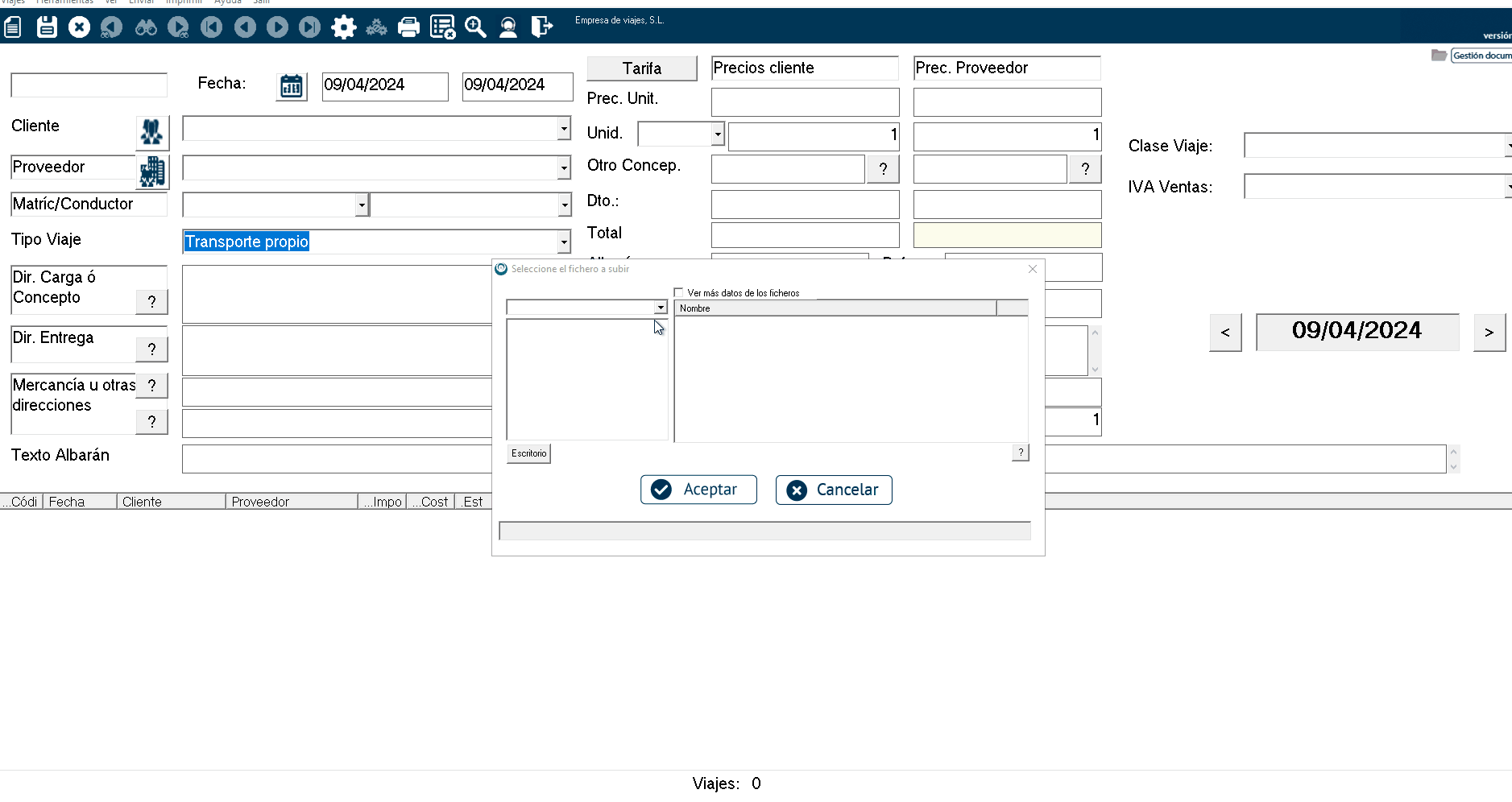Viewport: 1512px width, 802px height.
Task: Enable 'Ver más datos de los ficheros' checkbox
Action: pos(678,293)
